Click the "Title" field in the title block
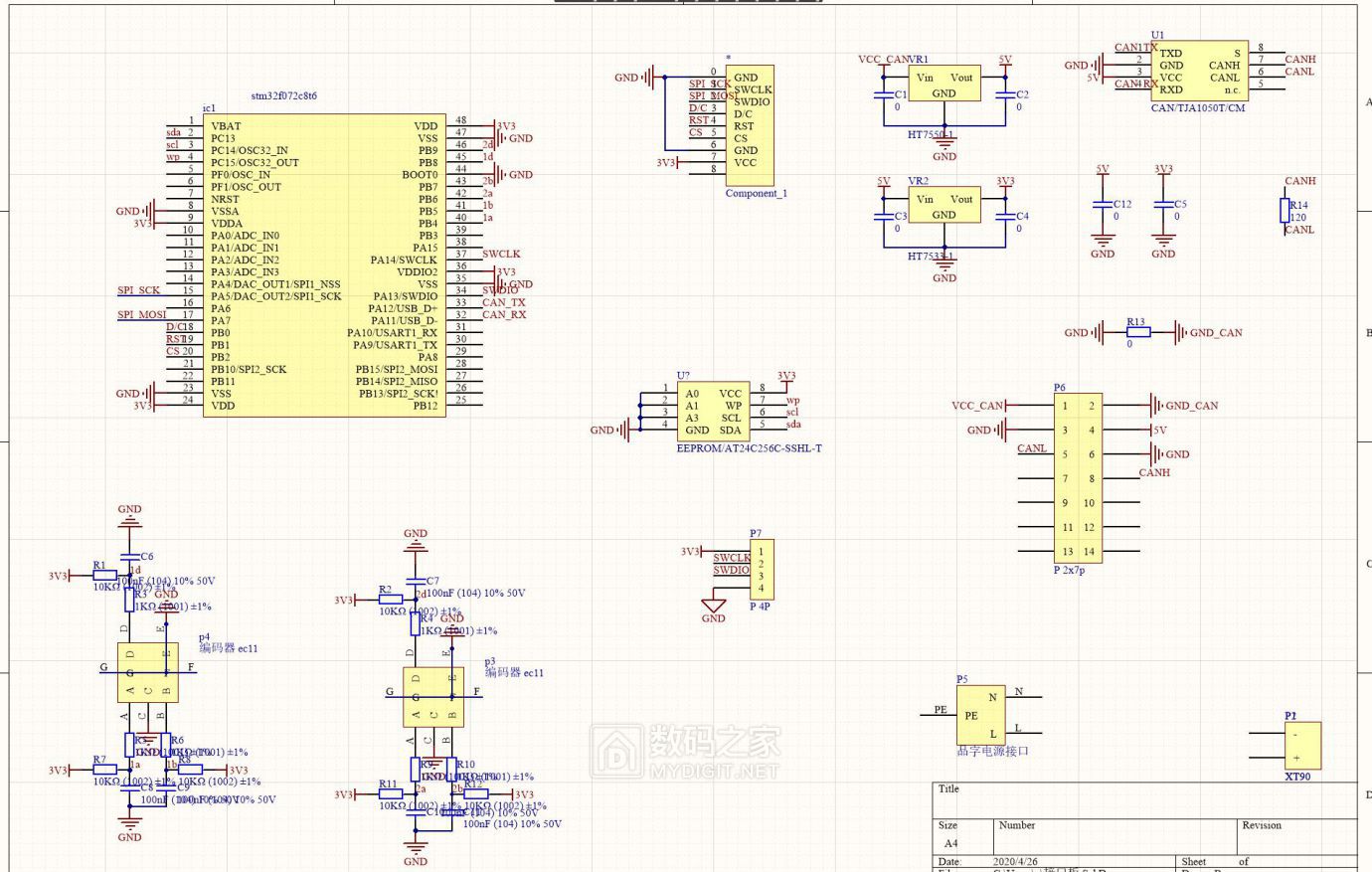The height and width of the screenshot is (872, 1372). click(948, 788)
